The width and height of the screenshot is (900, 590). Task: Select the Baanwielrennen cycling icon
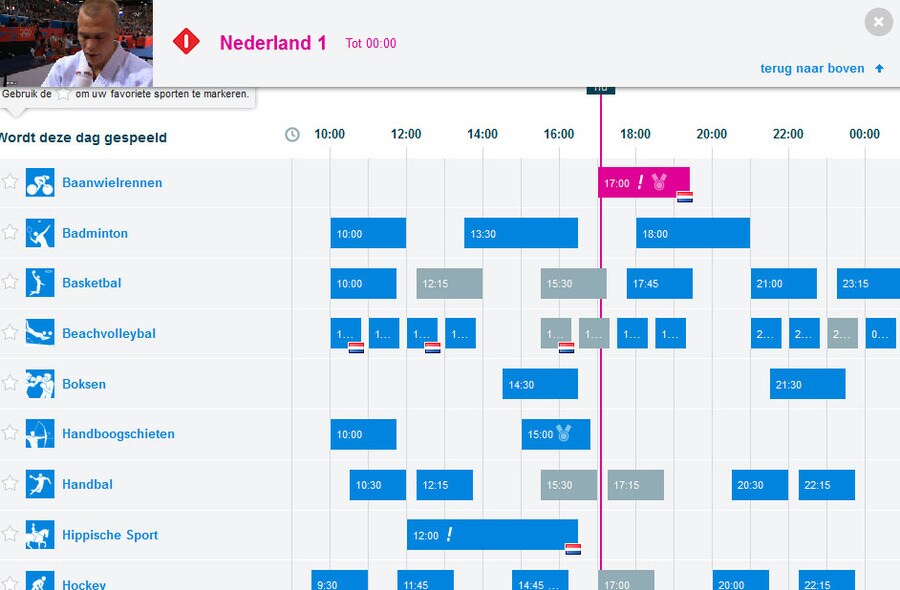40,182
